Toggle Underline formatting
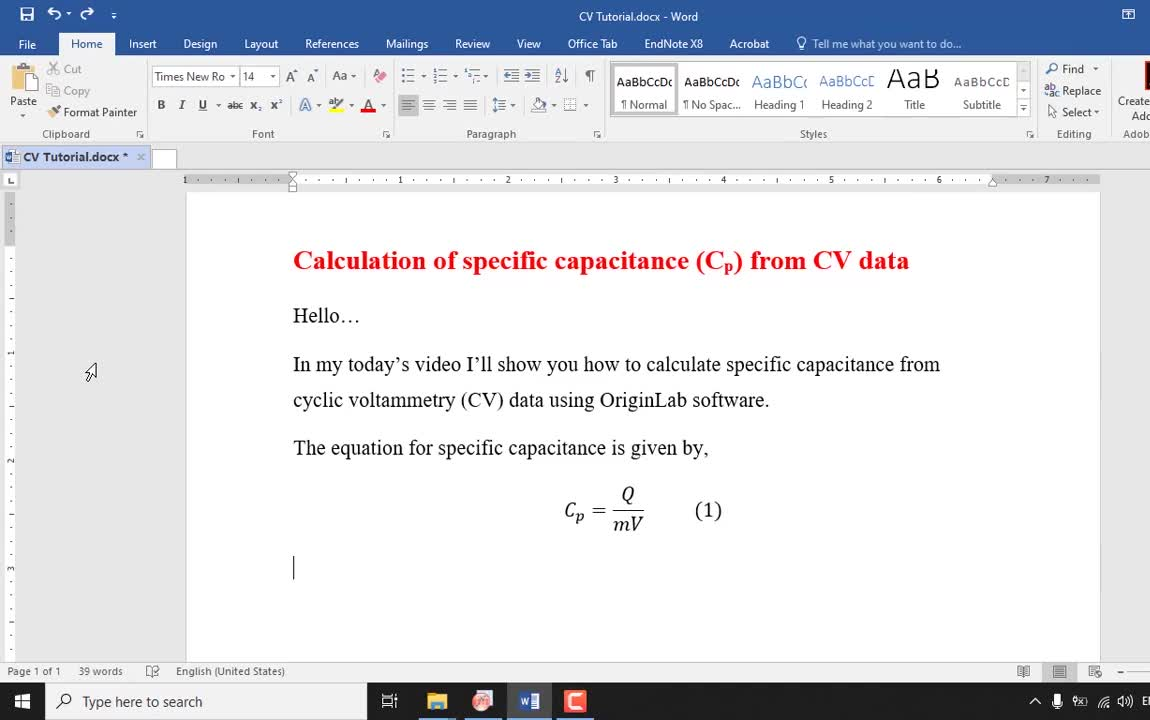The width and height of the screenshot is (1150, 720). (202, 105)
